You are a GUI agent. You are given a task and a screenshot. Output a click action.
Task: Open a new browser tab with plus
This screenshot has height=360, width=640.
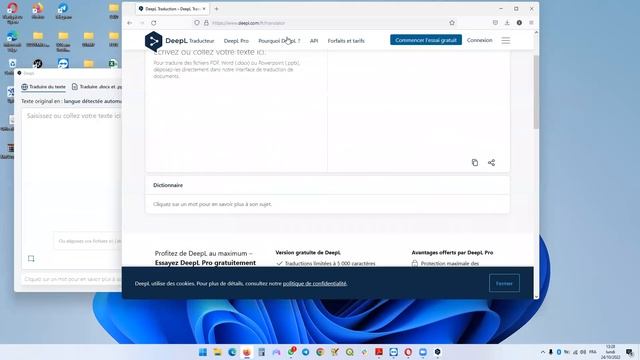[216, 9]
